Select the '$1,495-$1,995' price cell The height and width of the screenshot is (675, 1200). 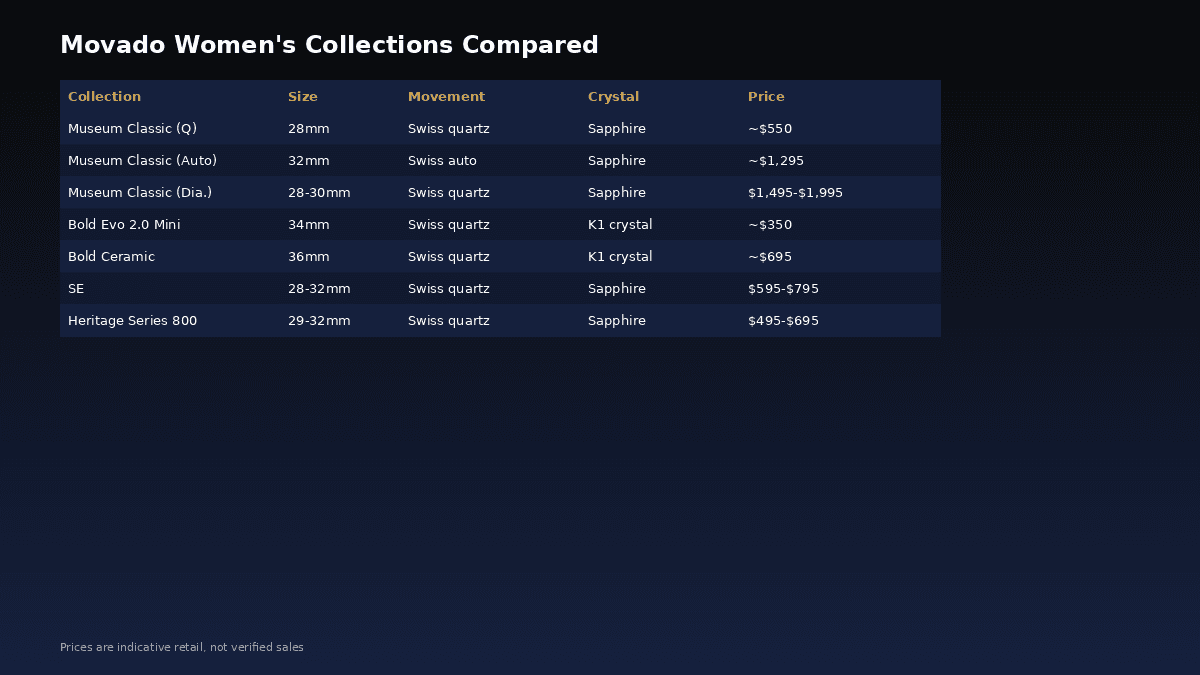795,193
